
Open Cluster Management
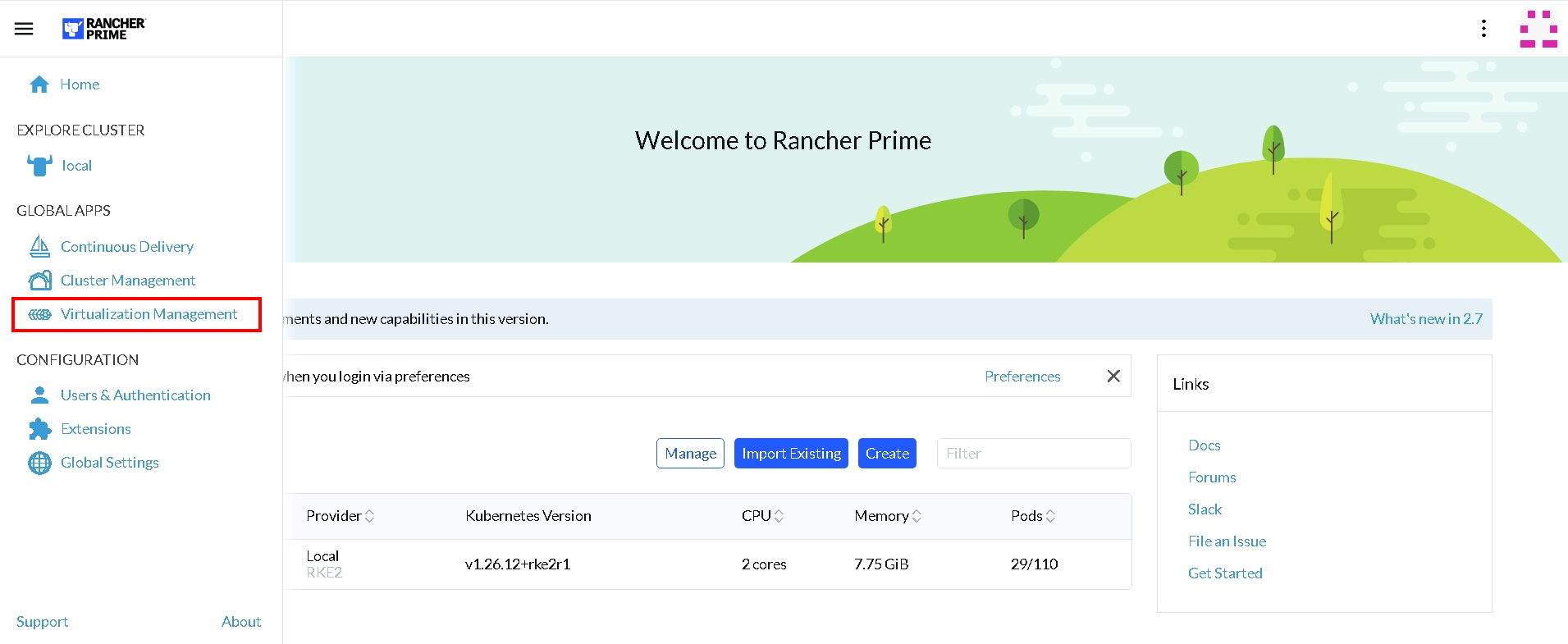[128, 281]
